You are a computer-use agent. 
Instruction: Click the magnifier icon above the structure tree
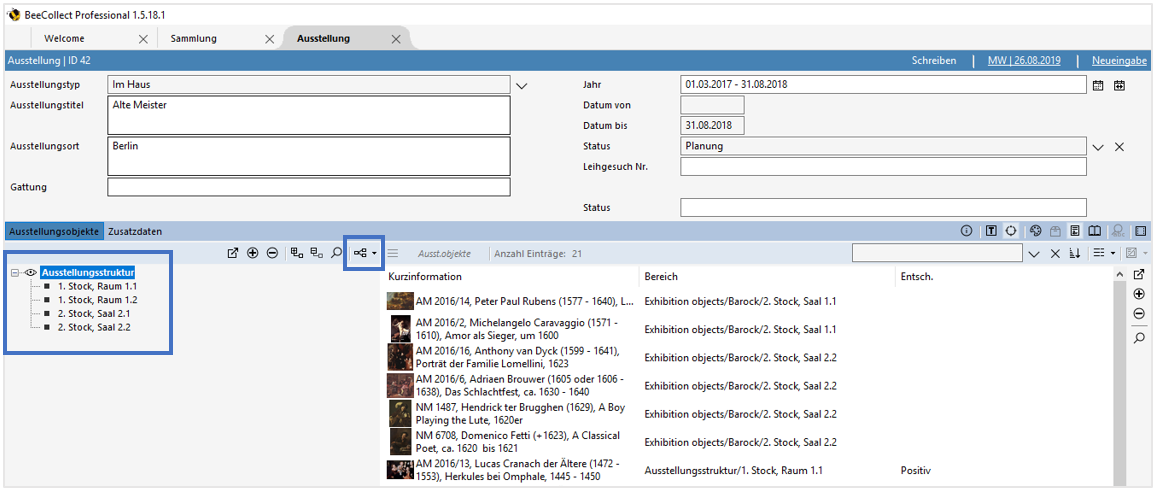(x=337, y=254)
